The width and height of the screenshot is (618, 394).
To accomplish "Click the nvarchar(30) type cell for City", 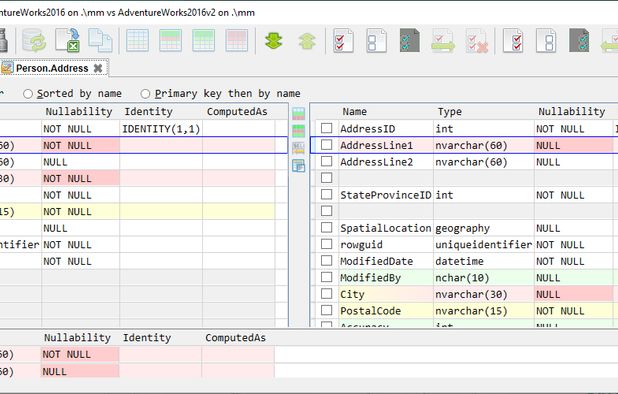I will point(484,294).
